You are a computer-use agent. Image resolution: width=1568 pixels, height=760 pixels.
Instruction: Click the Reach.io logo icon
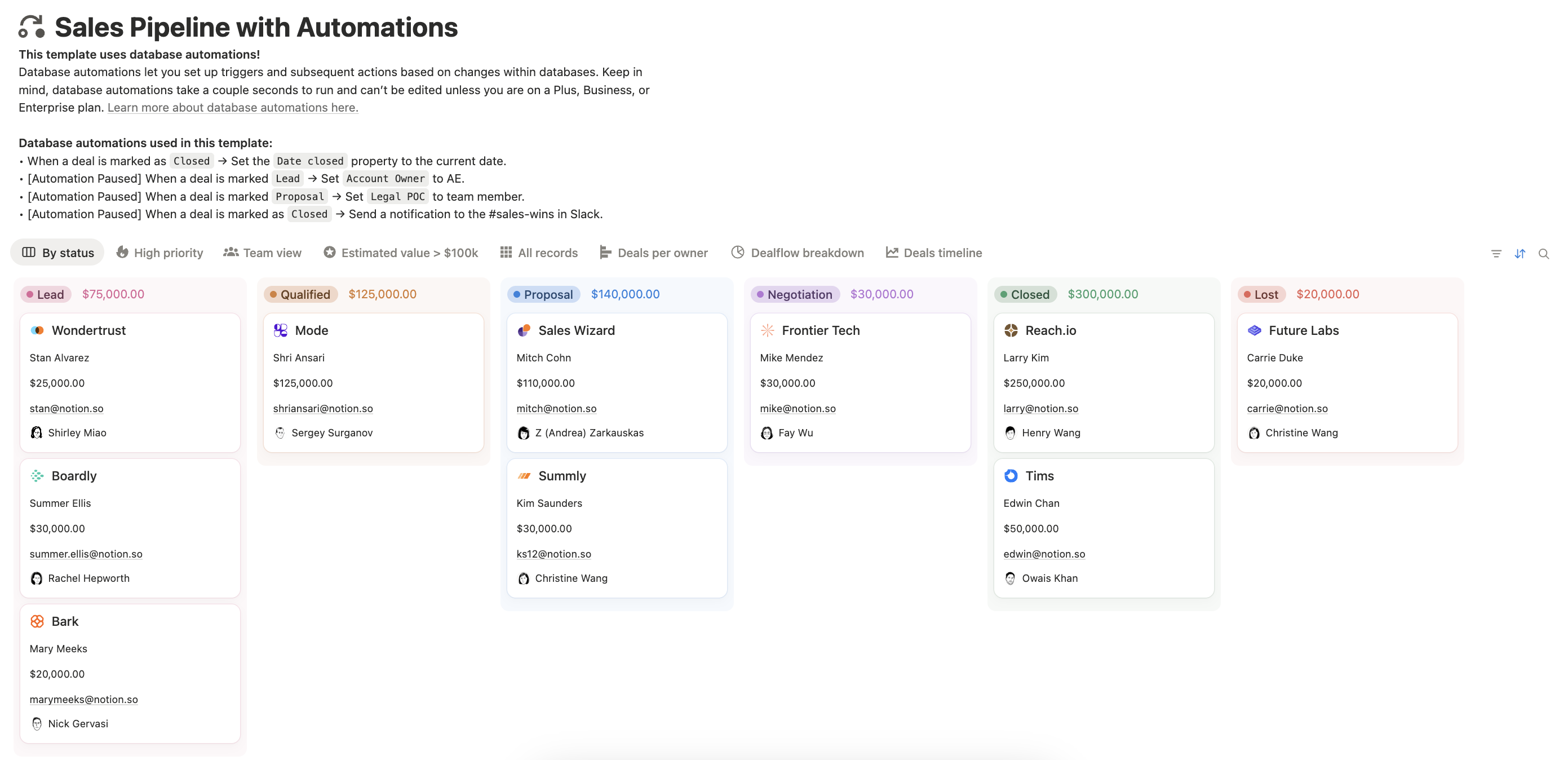coord(1011,330)
